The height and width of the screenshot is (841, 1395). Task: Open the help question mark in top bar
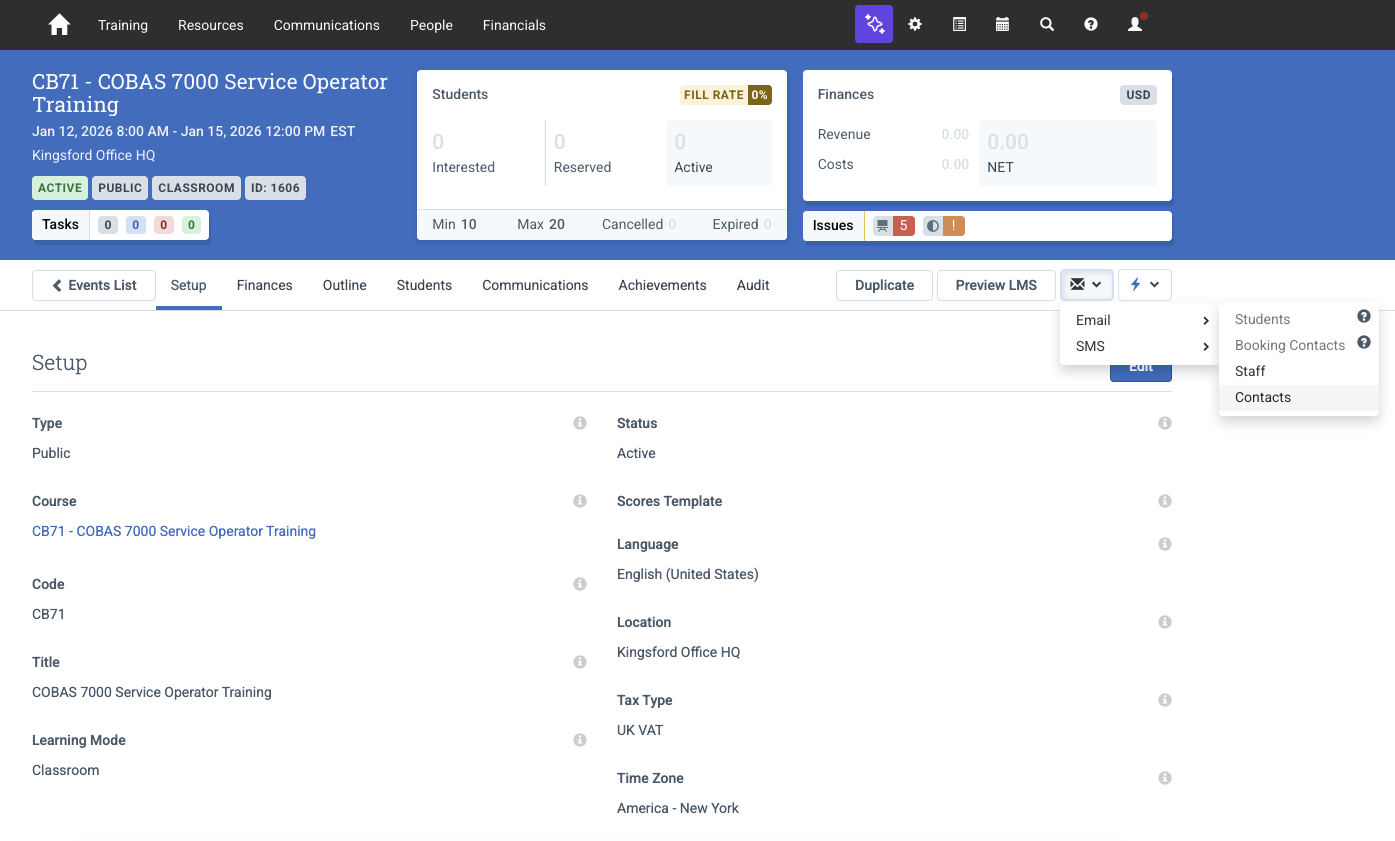[x=1091, y=25]
